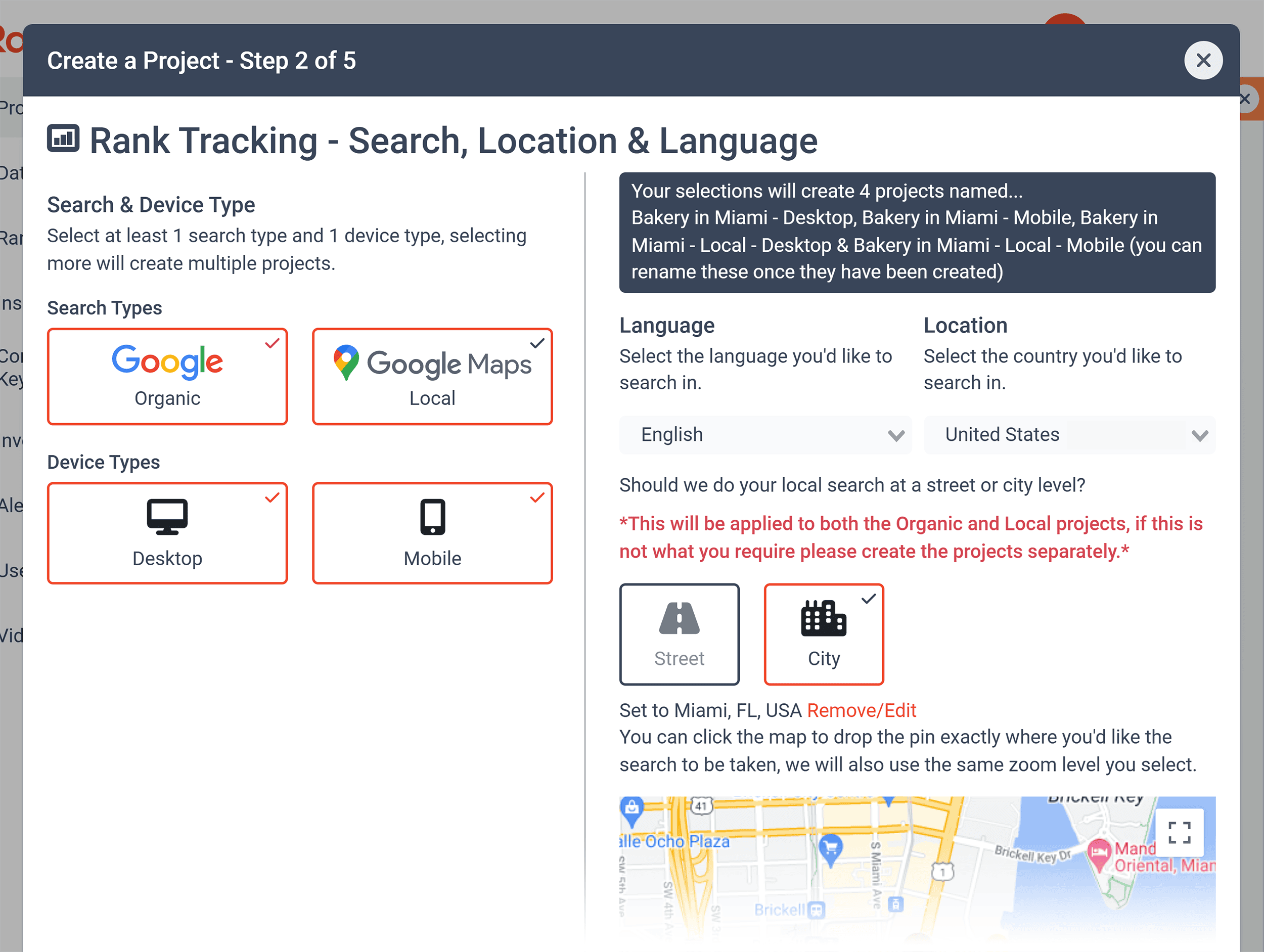Viewport: 1264px width, 952px height.
Task: Open the Language dropdown set to English
Action: 765,435
